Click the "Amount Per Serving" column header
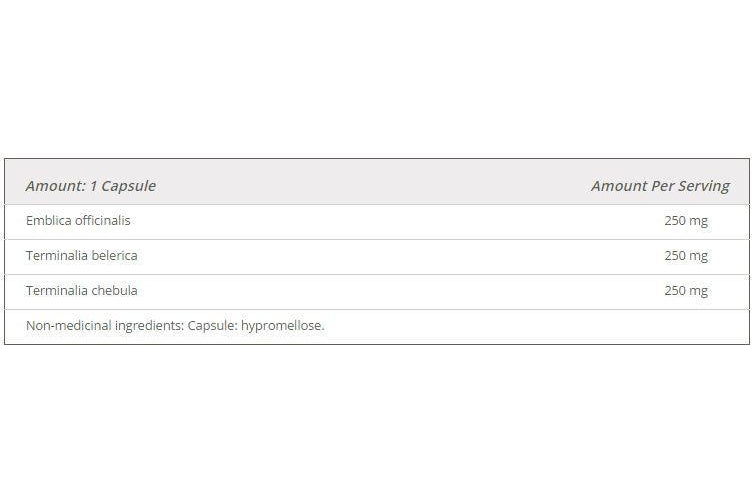The width and height of the screenshot is (756, 504). (x=659, y=186)
